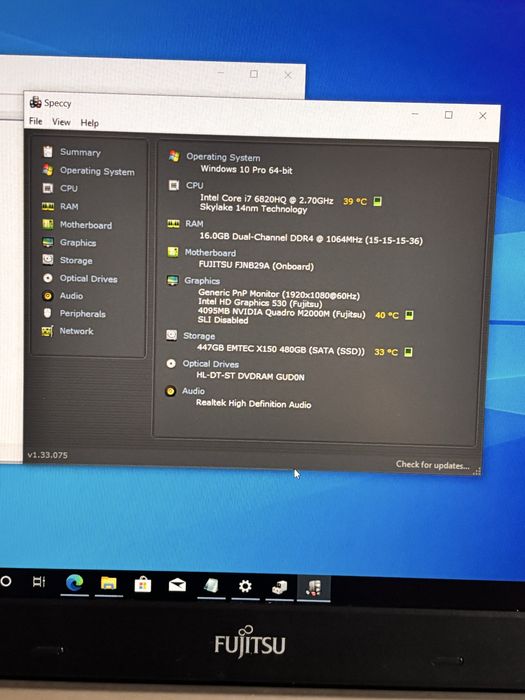Minimize the Speccy window

tap(415, 114)
